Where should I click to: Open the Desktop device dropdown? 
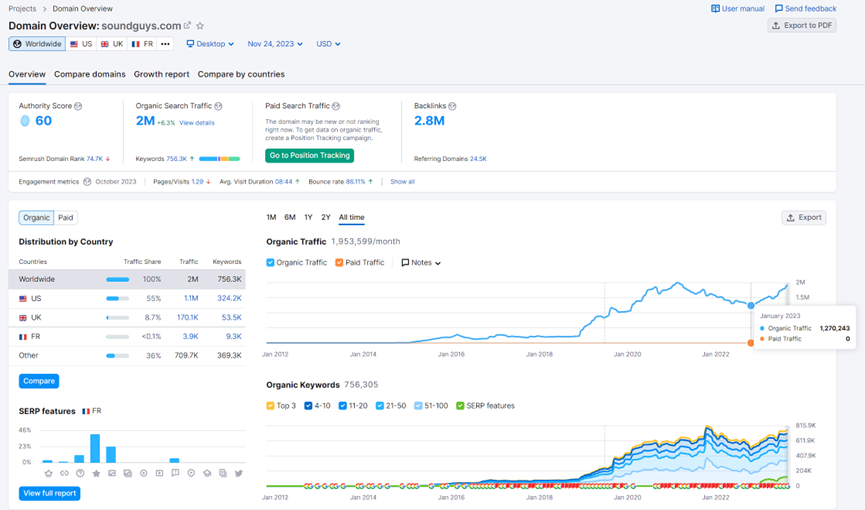[x=210, y=44]
